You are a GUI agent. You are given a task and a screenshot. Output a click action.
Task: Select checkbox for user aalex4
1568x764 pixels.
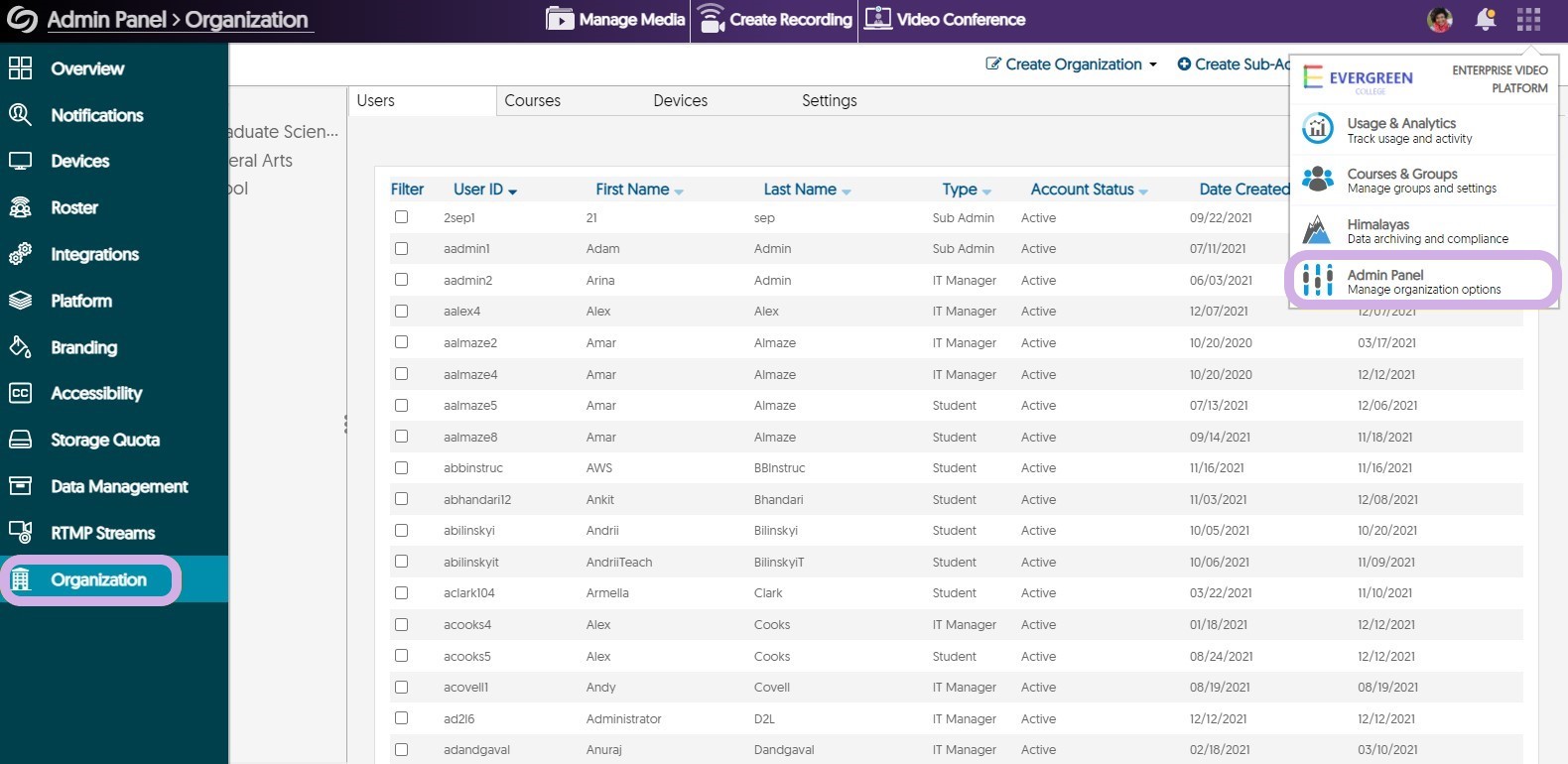tap(401, 311)
